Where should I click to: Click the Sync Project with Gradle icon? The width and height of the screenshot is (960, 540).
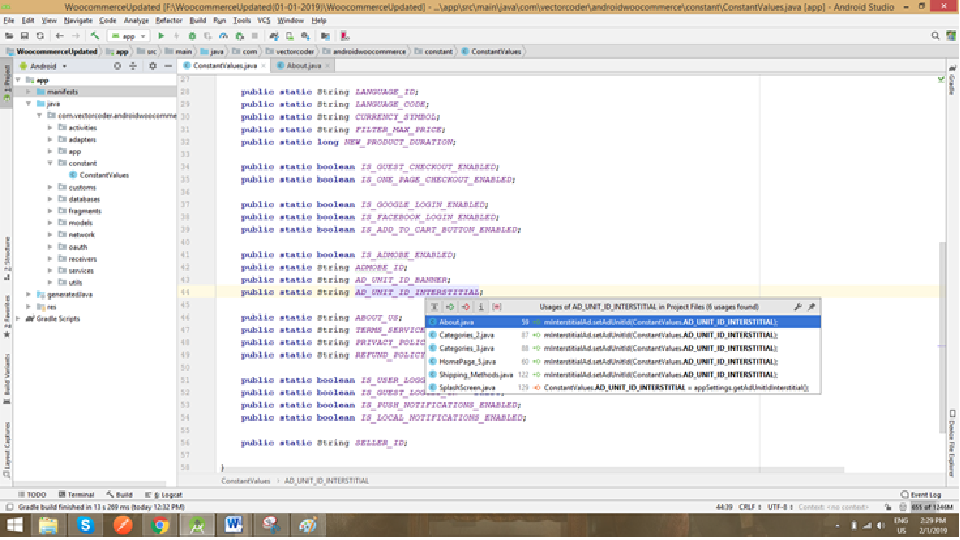(274, 36)
